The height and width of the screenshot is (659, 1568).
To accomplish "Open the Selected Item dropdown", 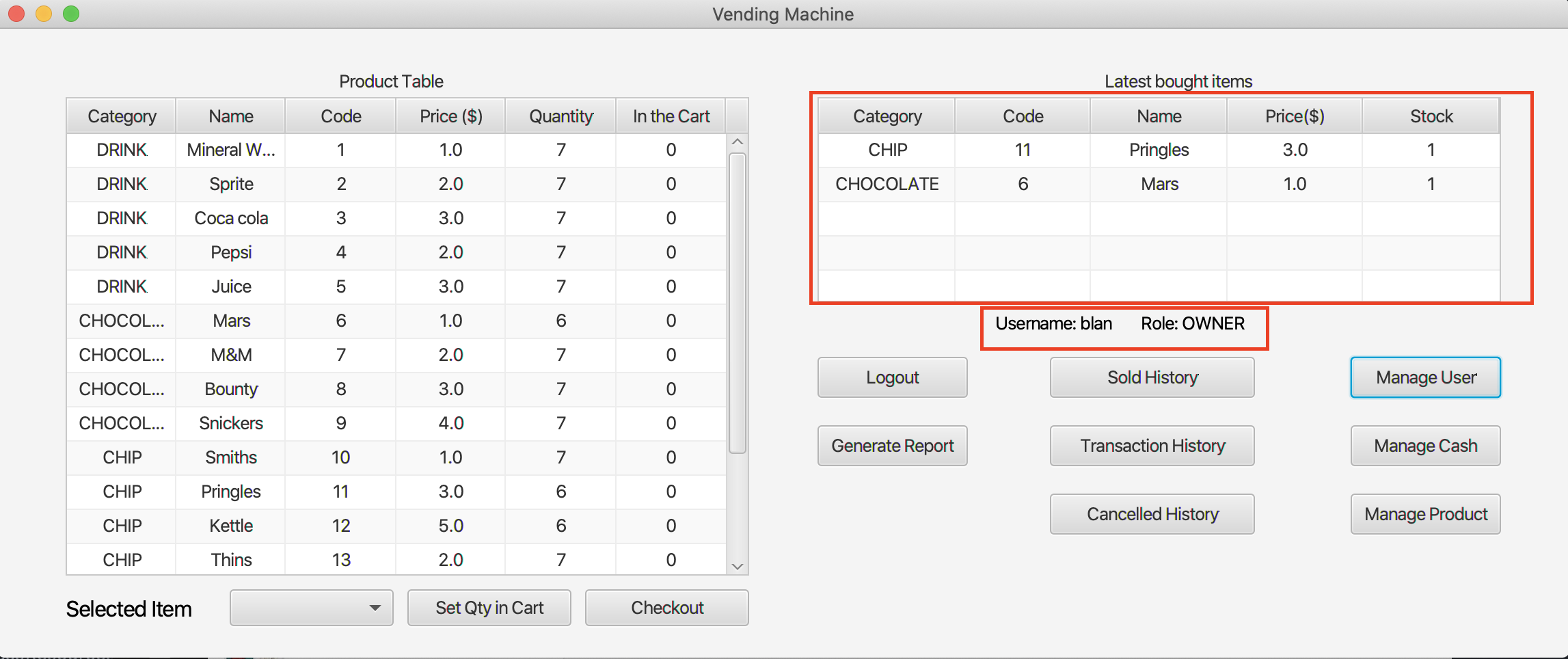I will 312,608.
